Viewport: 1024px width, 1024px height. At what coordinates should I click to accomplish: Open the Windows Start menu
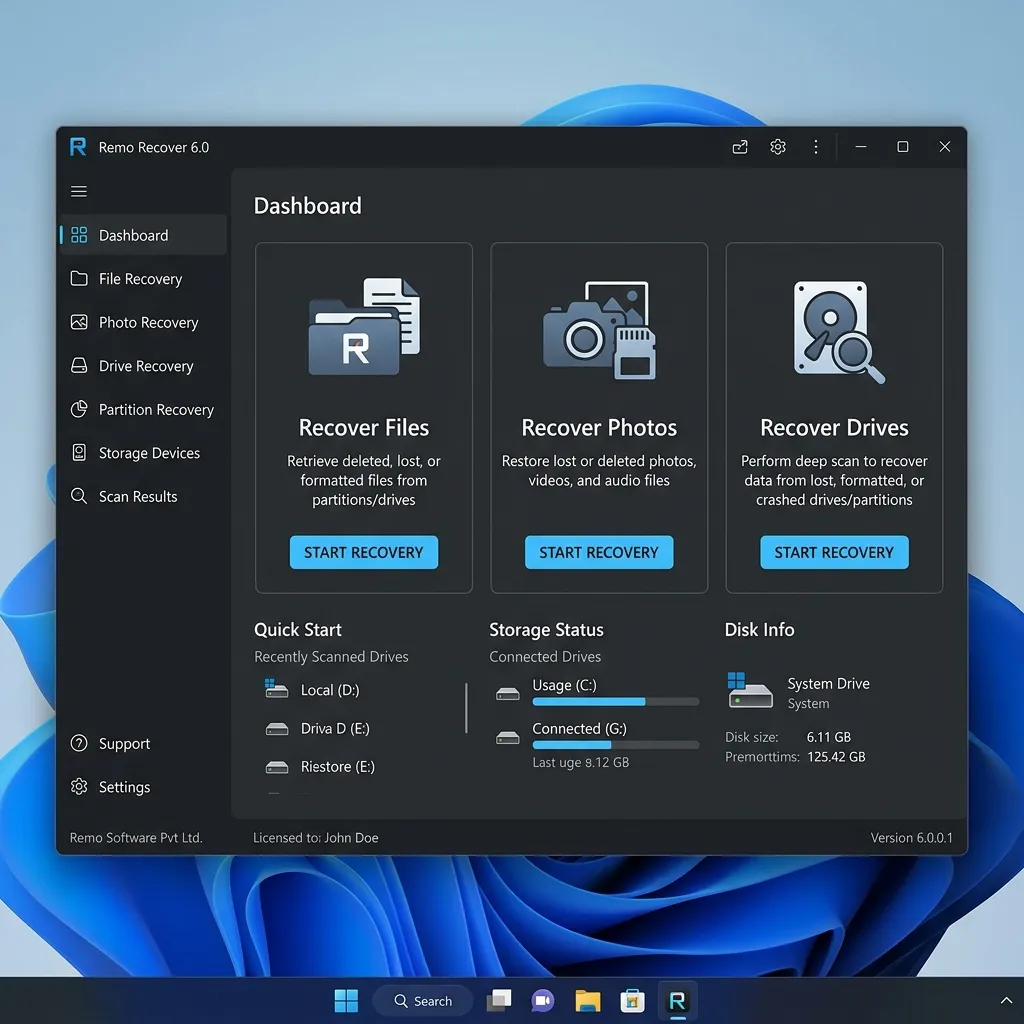(346, 1000)
